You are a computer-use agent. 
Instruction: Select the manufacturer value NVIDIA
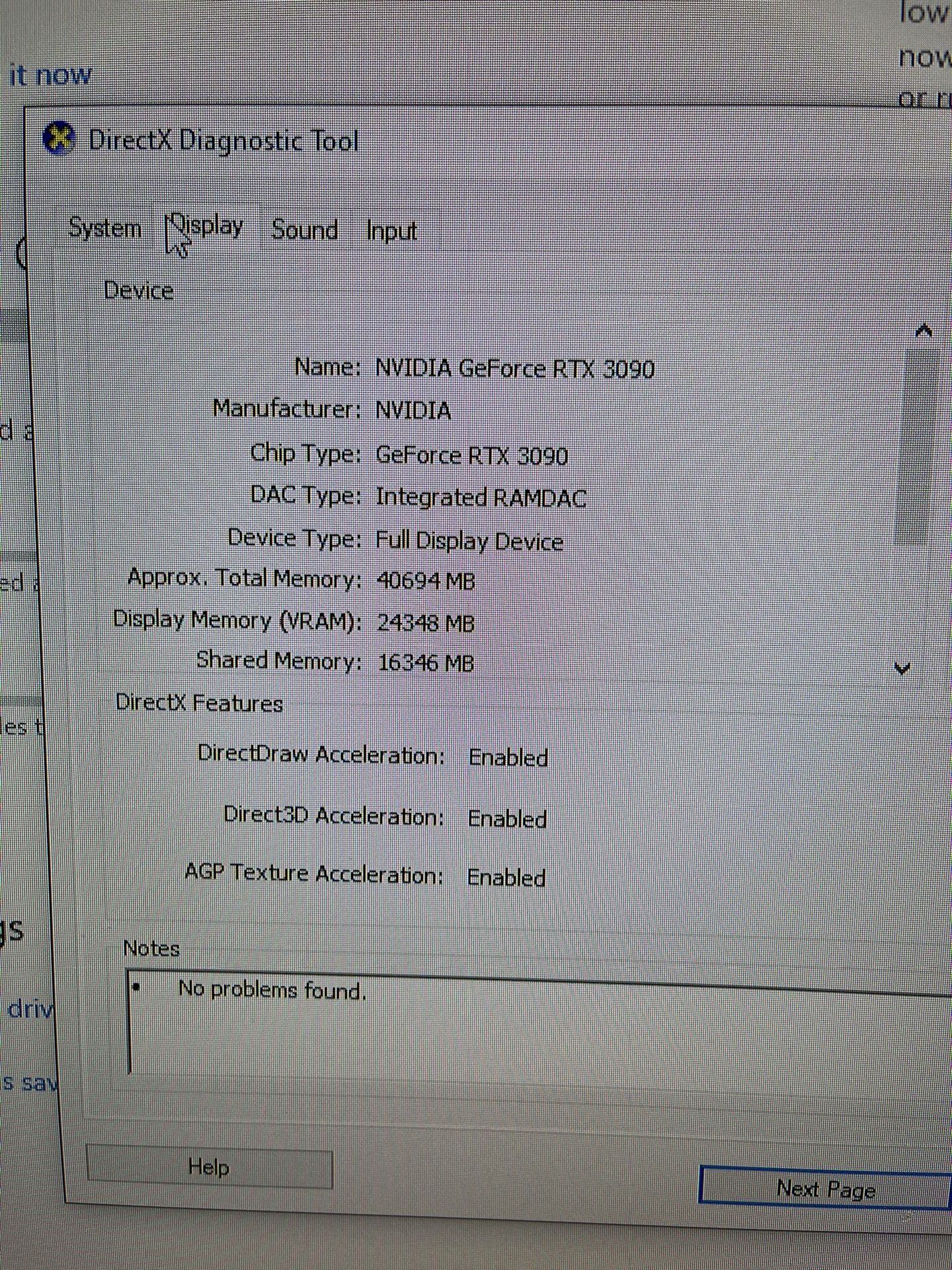(413, 411)
